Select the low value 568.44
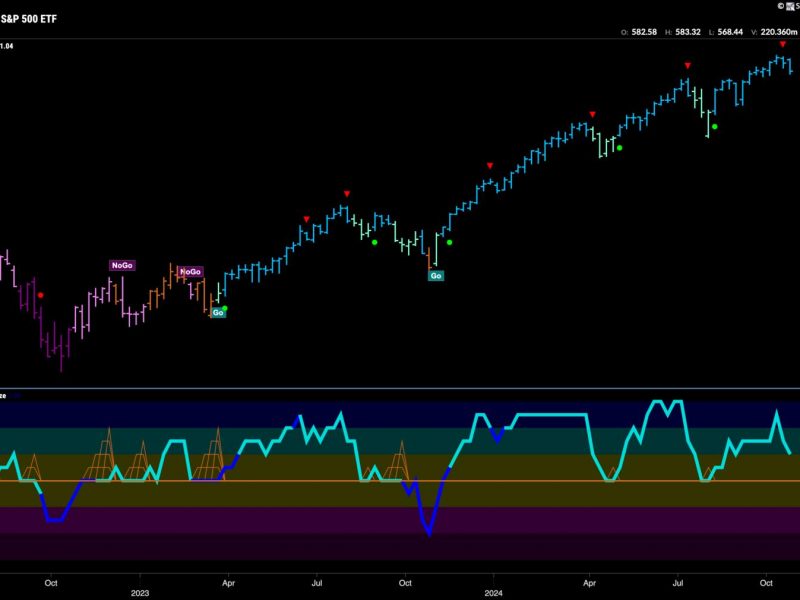The width and height of the screenshot is (800, 600). pyautogui.click(x=730, y=32)
